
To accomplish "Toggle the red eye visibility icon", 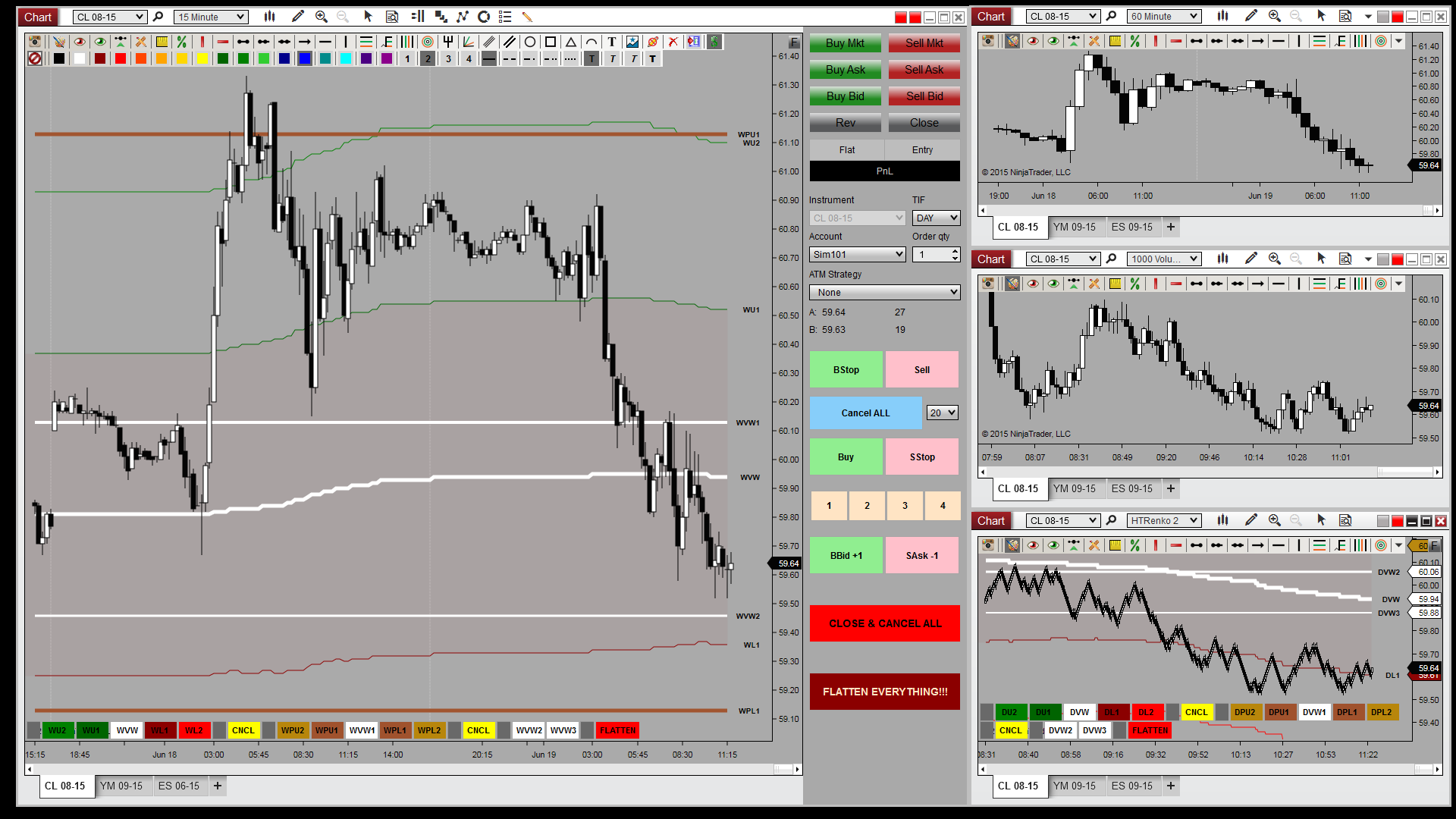I will click(x=80, y=42).
